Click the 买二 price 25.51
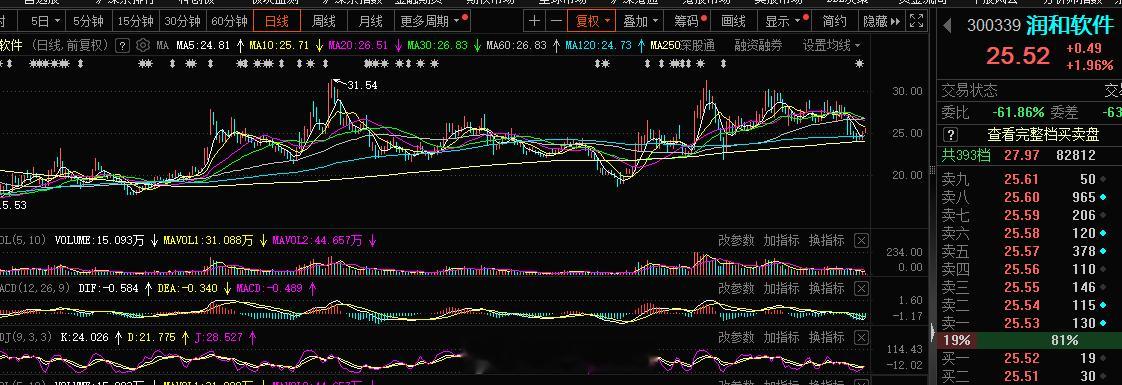 click(1021, 376)
